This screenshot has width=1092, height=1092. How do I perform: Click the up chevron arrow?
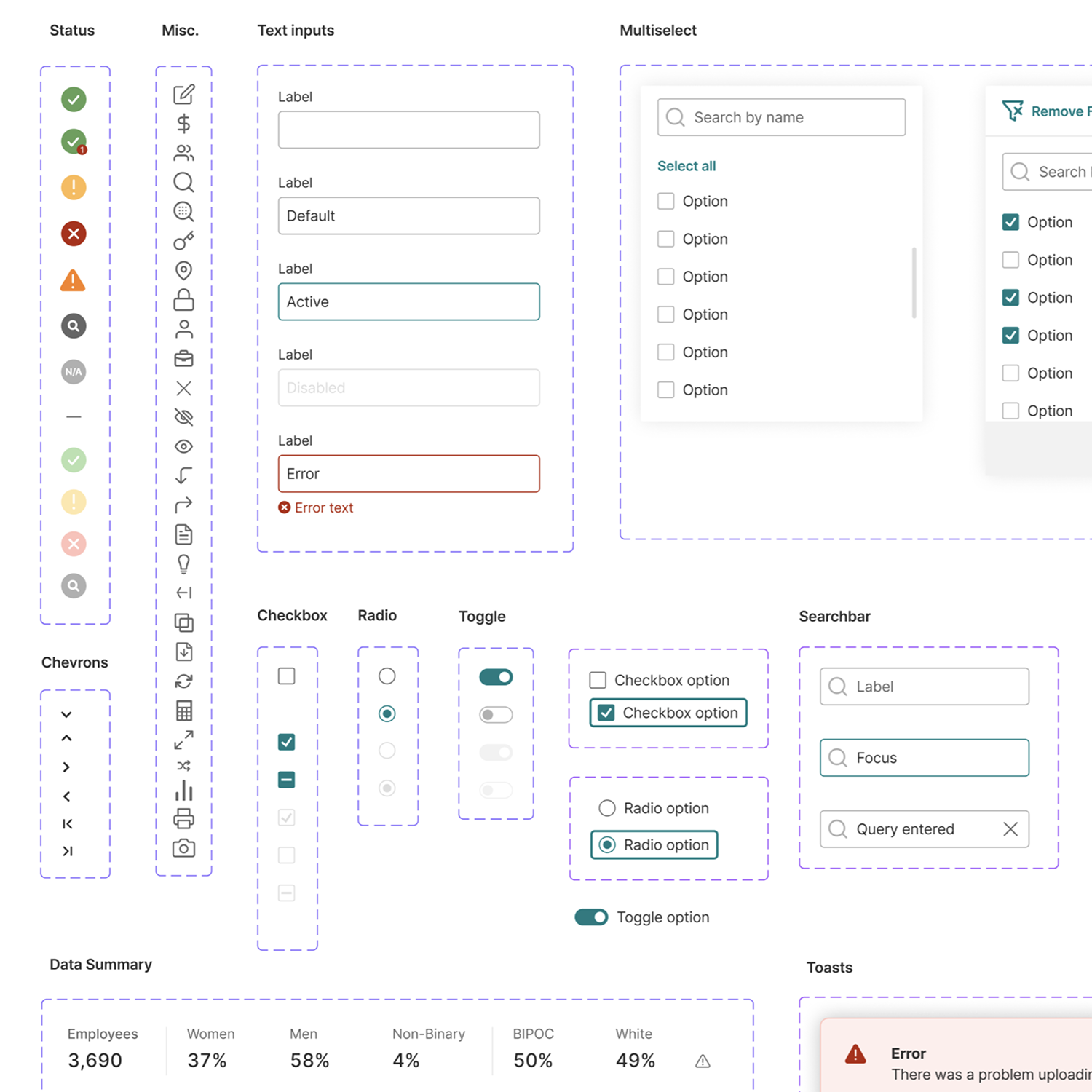66,738
